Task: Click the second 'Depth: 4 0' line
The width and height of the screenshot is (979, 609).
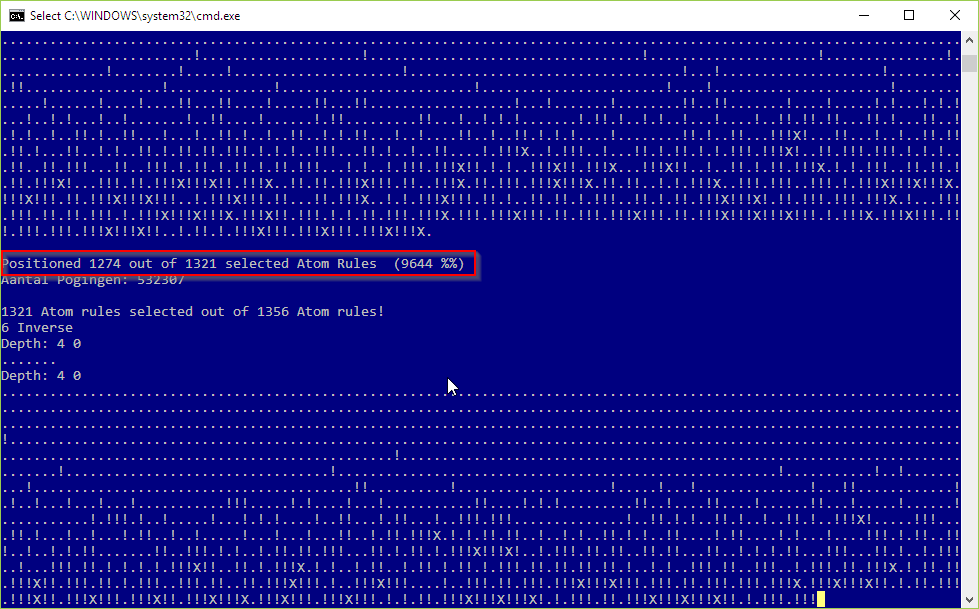Action: tap(41, 376)
